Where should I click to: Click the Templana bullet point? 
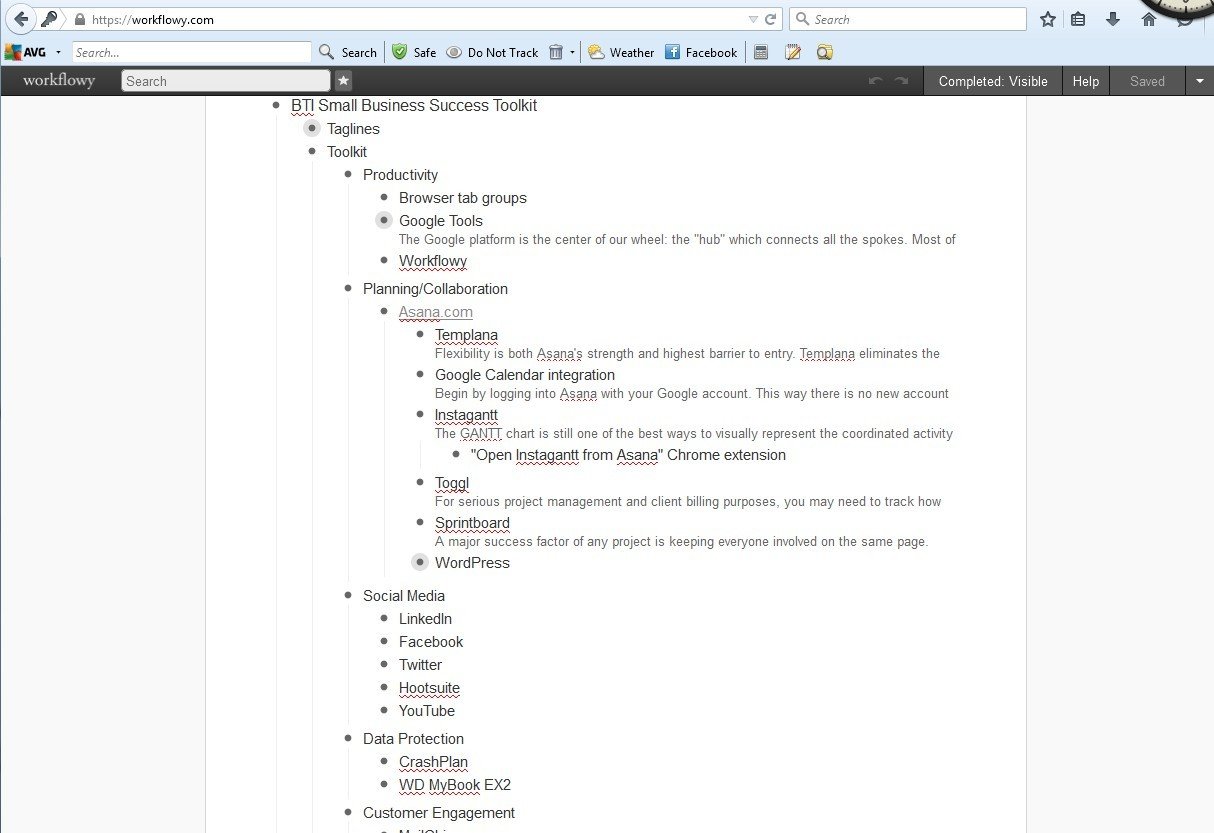420,334
